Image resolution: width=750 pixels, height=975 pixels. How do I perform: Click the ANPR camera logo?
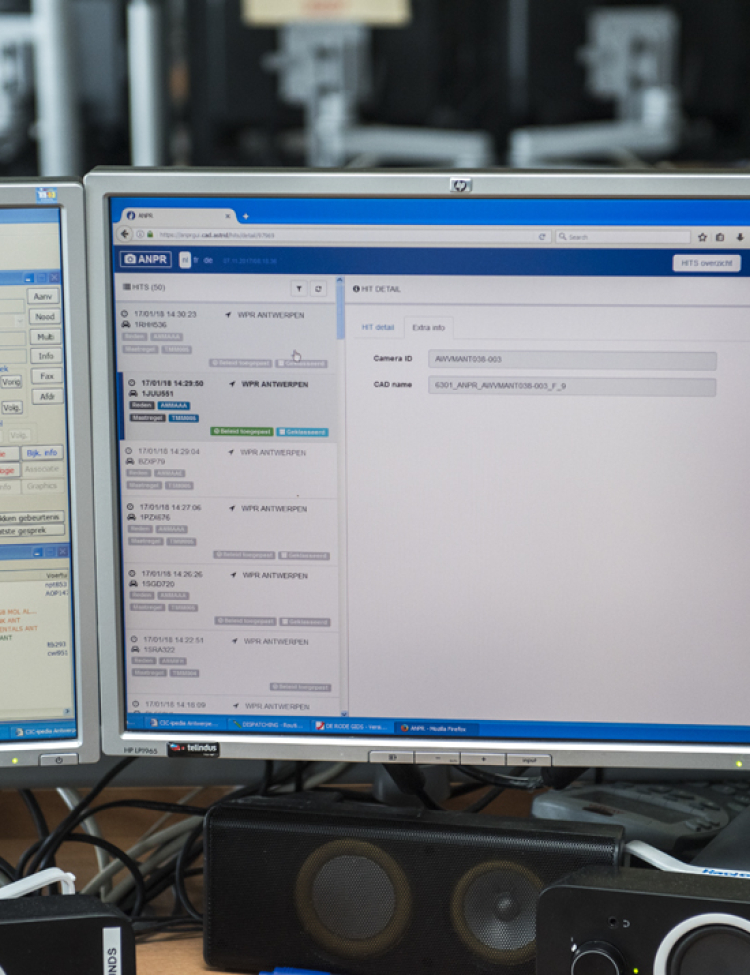pyautogui.click(x=146, y=260)
